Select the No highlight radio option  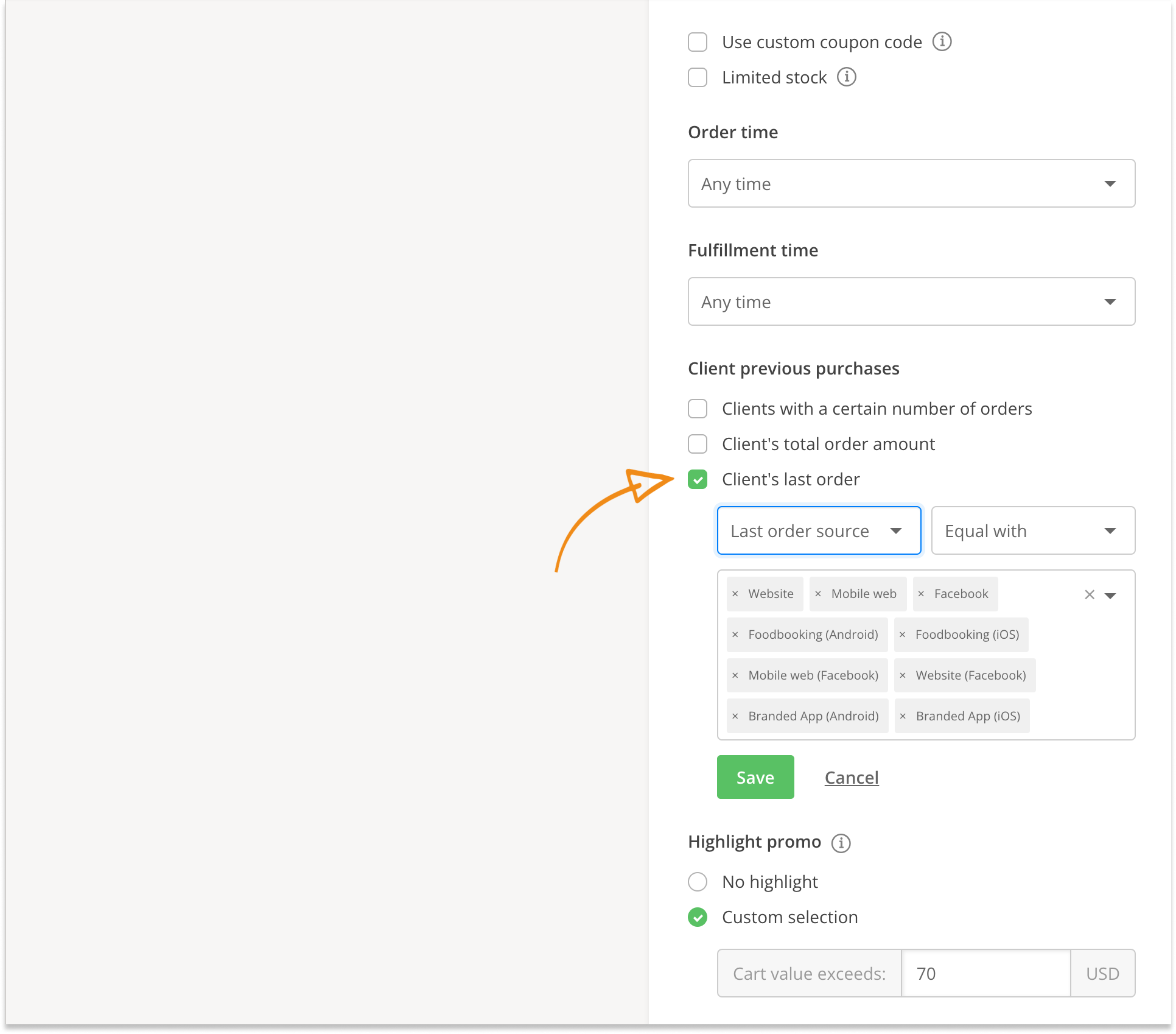point(698,882)
